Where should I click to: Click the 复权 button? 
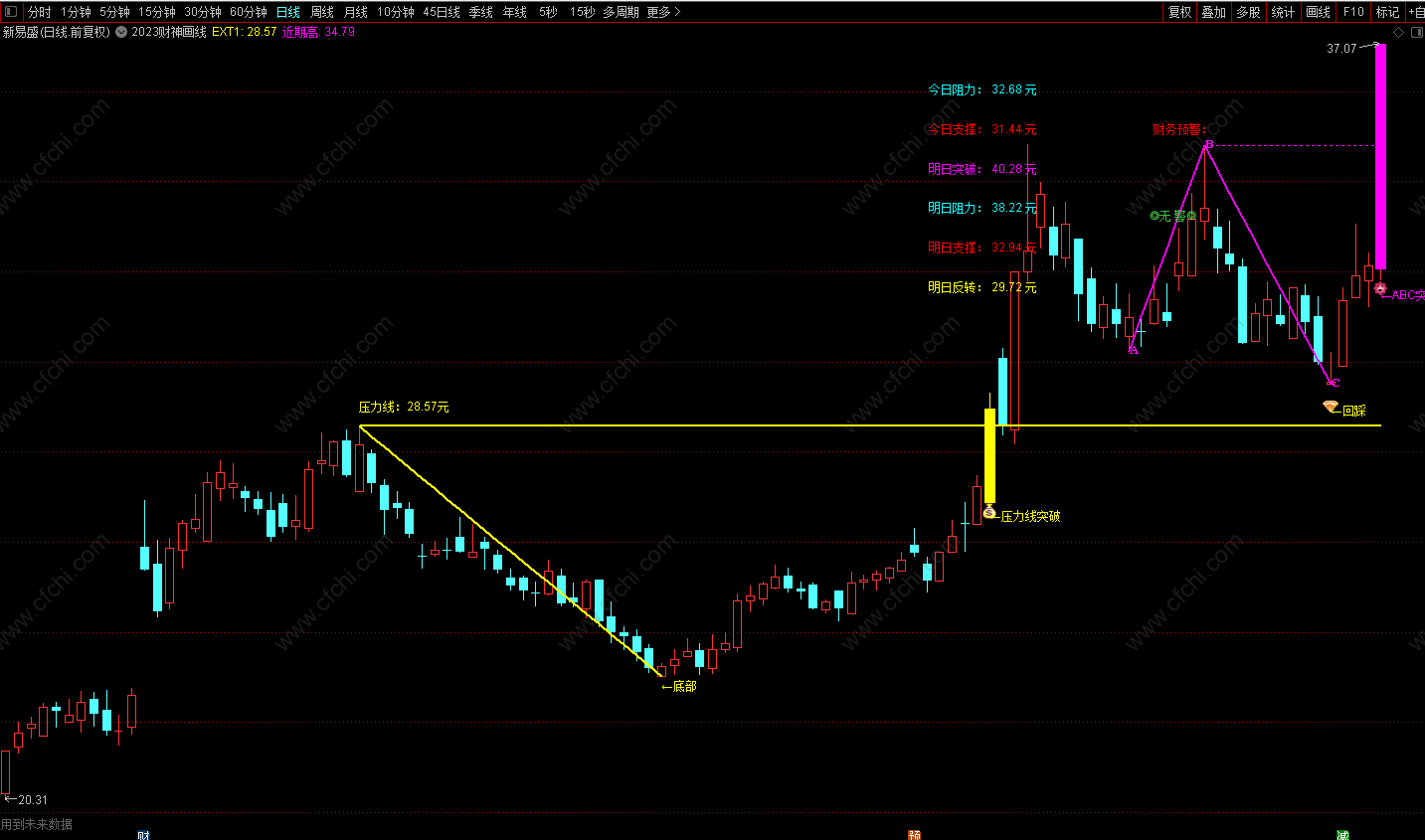point(1180,12)
